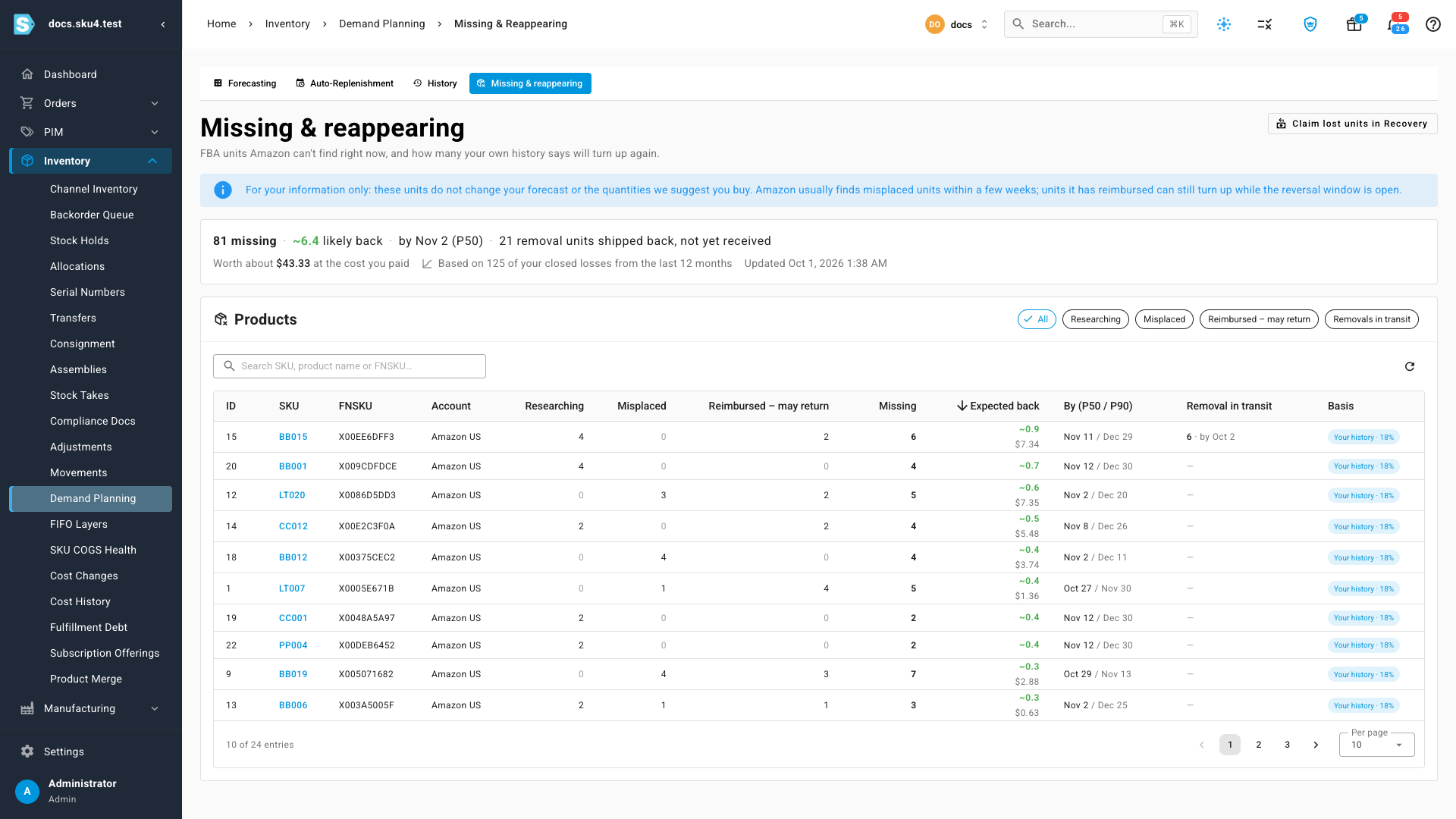
Task: Toggle the Removals in transit filter chip
Action: pyautogui.click(x=1372, y=319)
